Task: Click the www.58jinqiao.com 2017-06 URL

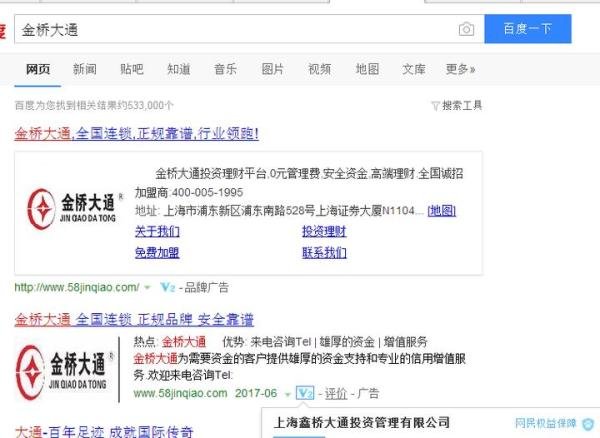Action: (x=205, y=393)
